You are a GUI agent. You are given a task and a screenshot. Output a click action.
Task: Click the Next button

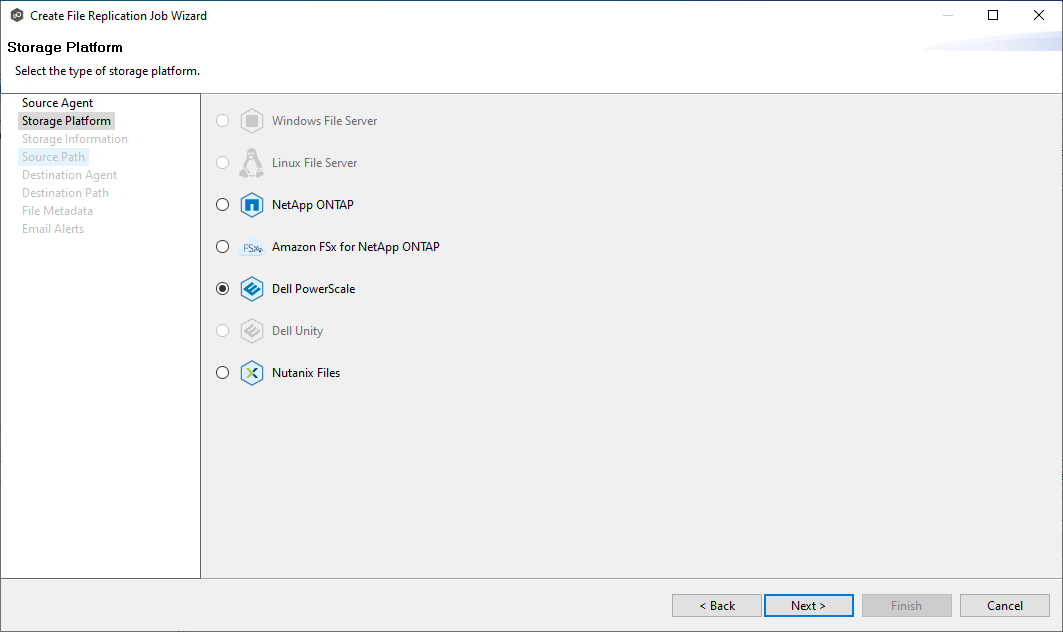[808, 605]
